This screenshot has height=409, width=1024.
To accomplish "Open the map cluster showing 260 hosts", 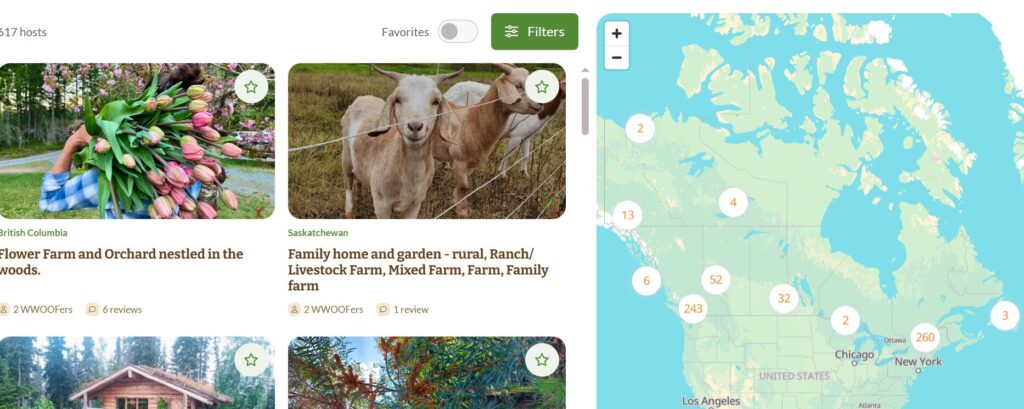I will pos(925,338).
